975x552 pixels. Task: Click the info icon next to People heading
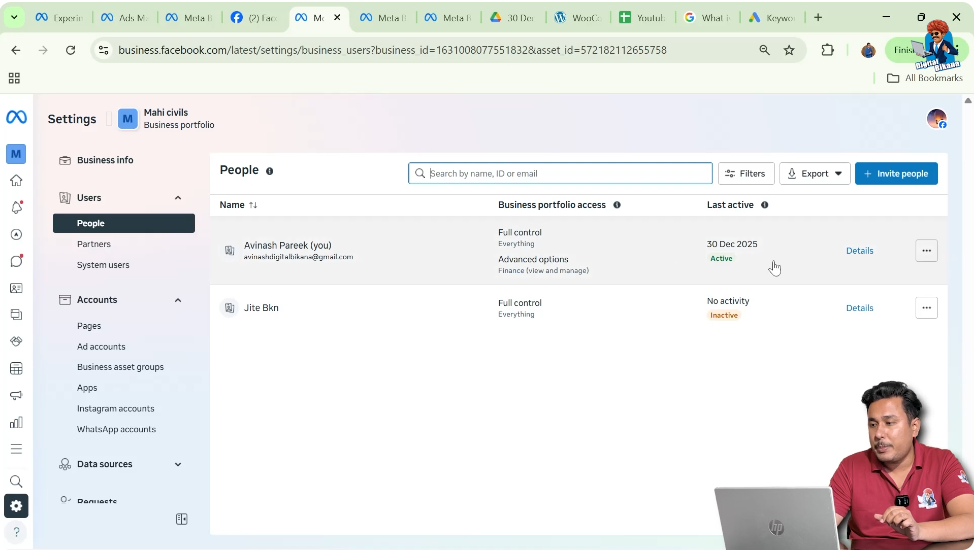coord(269,171)
